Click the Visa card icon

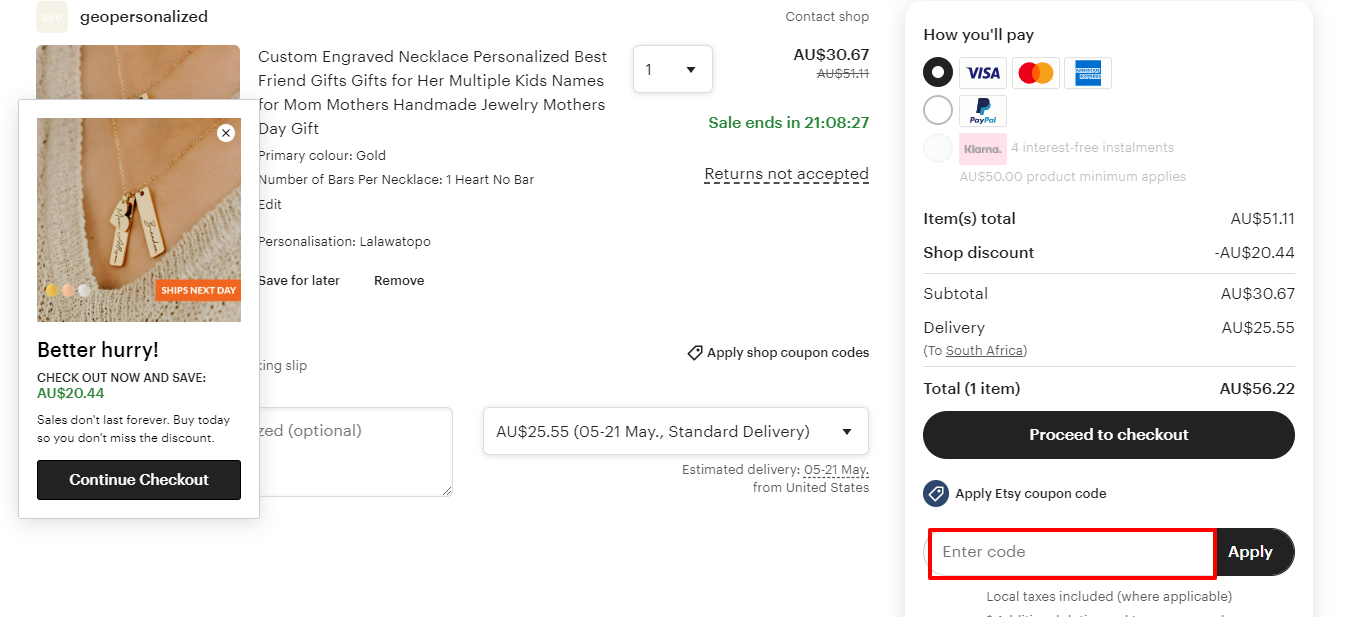coord(983,73)
